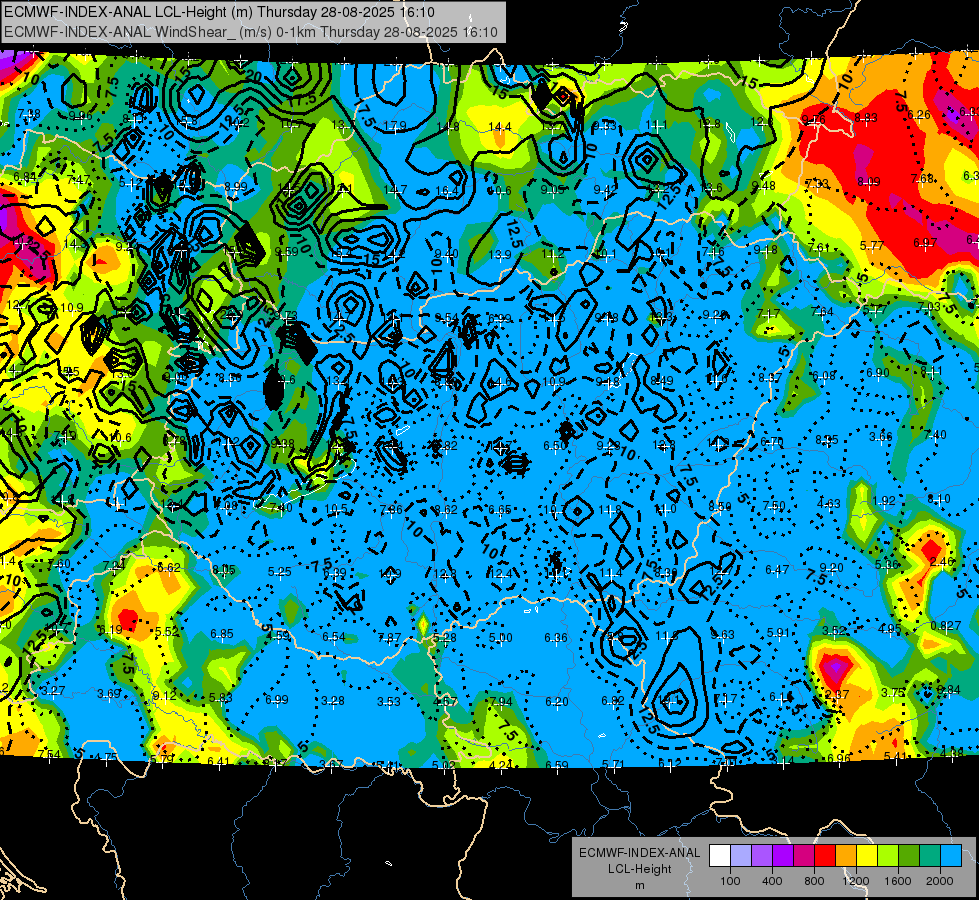This screenshot has width=979, height=900.
Task: Click the wind shear value 6.65
Action: click(x=500, y=510)
